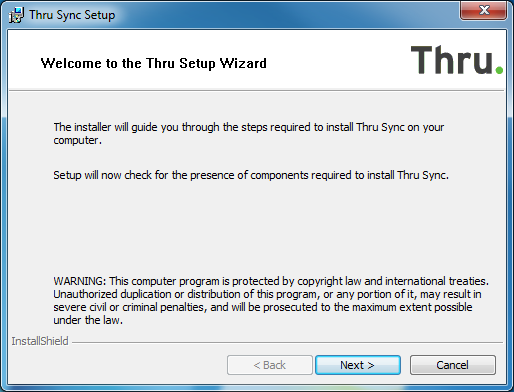Click the InstallShield label
This screenshot has width=514, height=392.
pyautogui.click(x=40, y=341)
